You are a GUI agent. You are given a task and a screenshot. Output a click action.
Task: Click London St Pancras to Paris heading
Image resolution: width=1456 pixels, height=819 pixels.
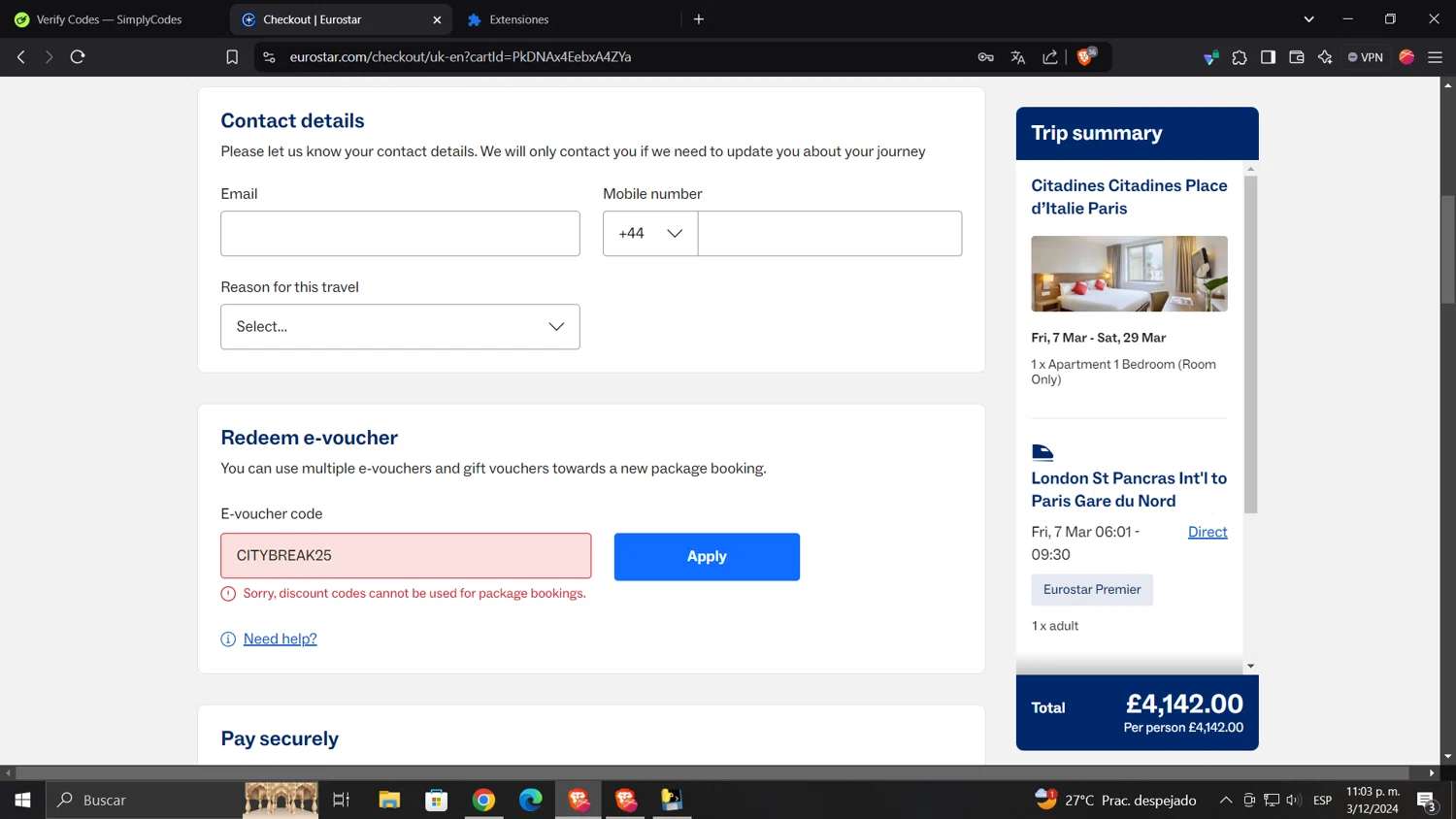point(1129,489)
